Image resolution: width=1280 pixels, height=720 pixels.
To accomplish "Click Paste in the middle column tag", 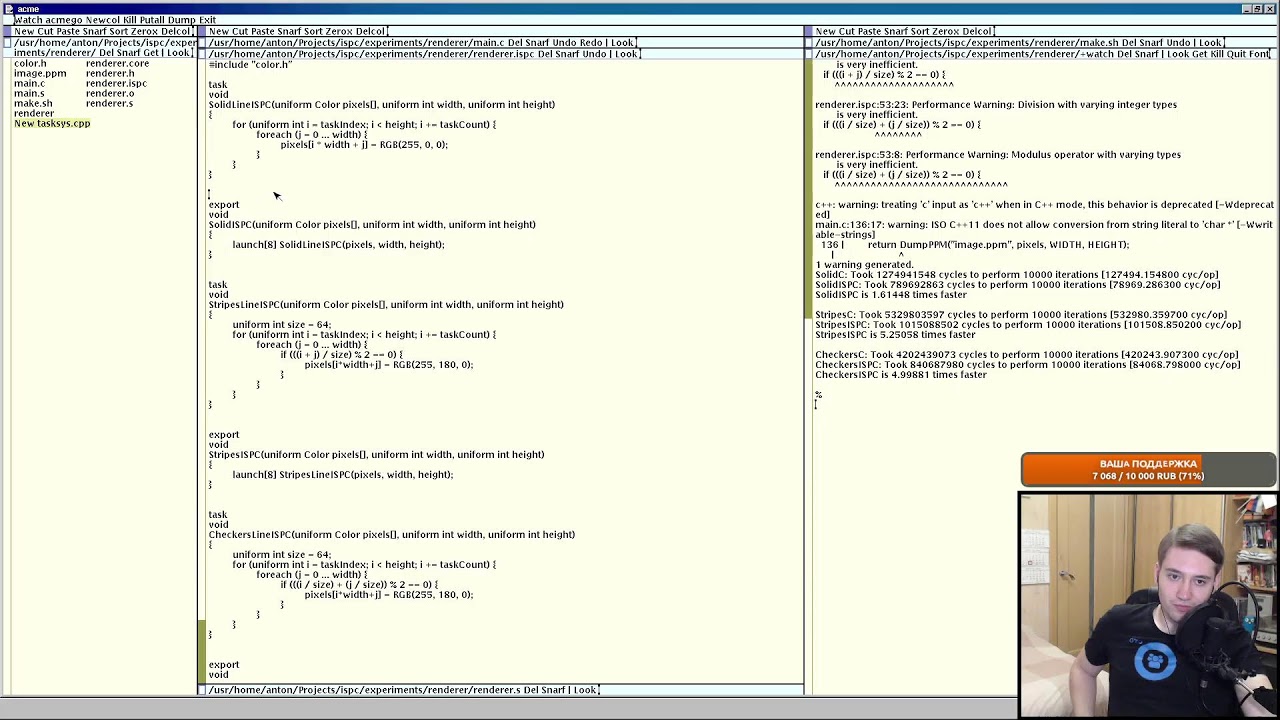I will (x=263, y=32).
